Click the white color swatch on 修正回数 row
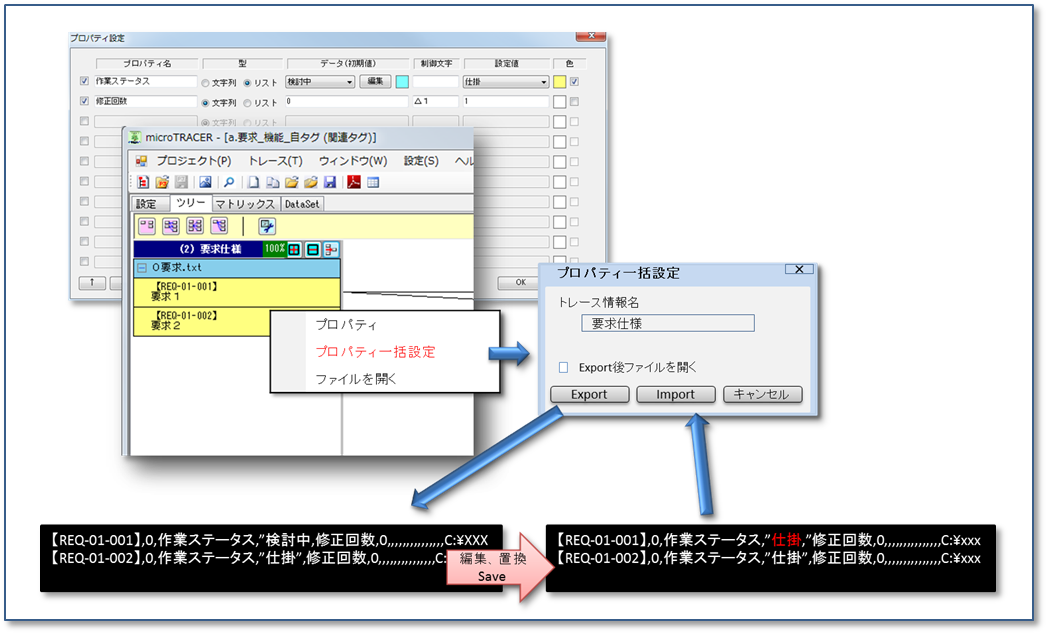Image resolution: width=1047 pixels, height=634 pixels. click(x=560, y=102)
